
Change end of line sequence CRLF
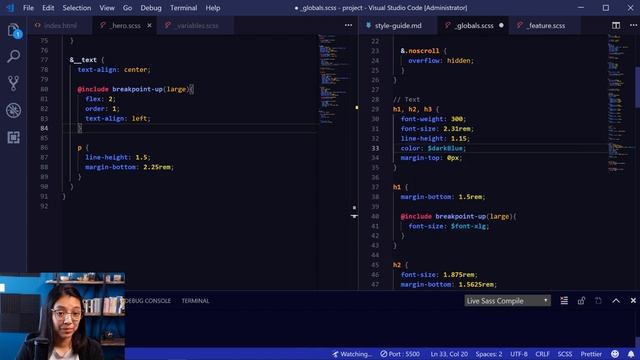(542, 354)
